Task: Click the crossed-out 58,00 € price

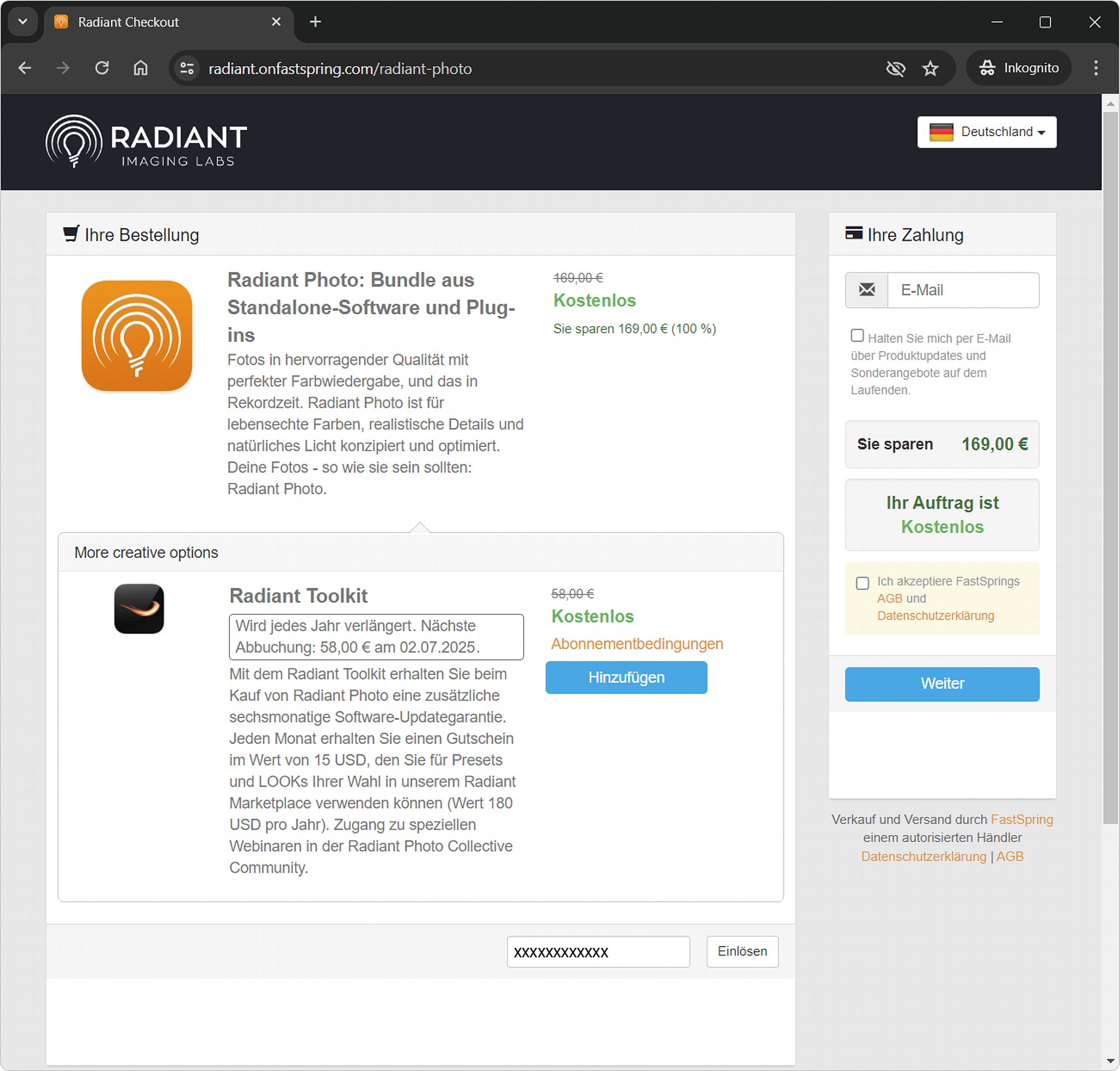Action: coord(572,594)
